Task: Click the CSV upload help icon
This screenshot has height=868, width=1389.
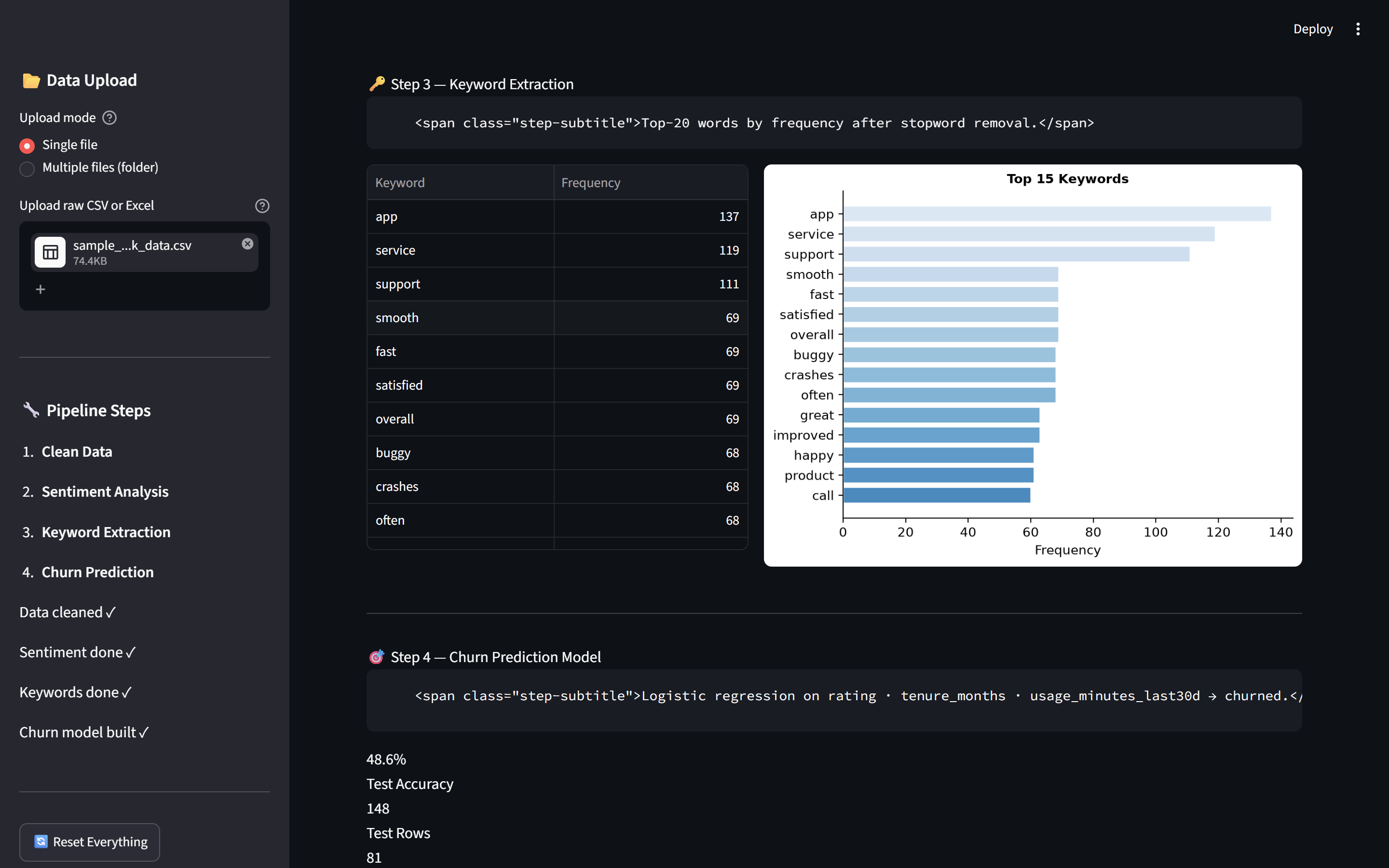Action: [262, 205]
